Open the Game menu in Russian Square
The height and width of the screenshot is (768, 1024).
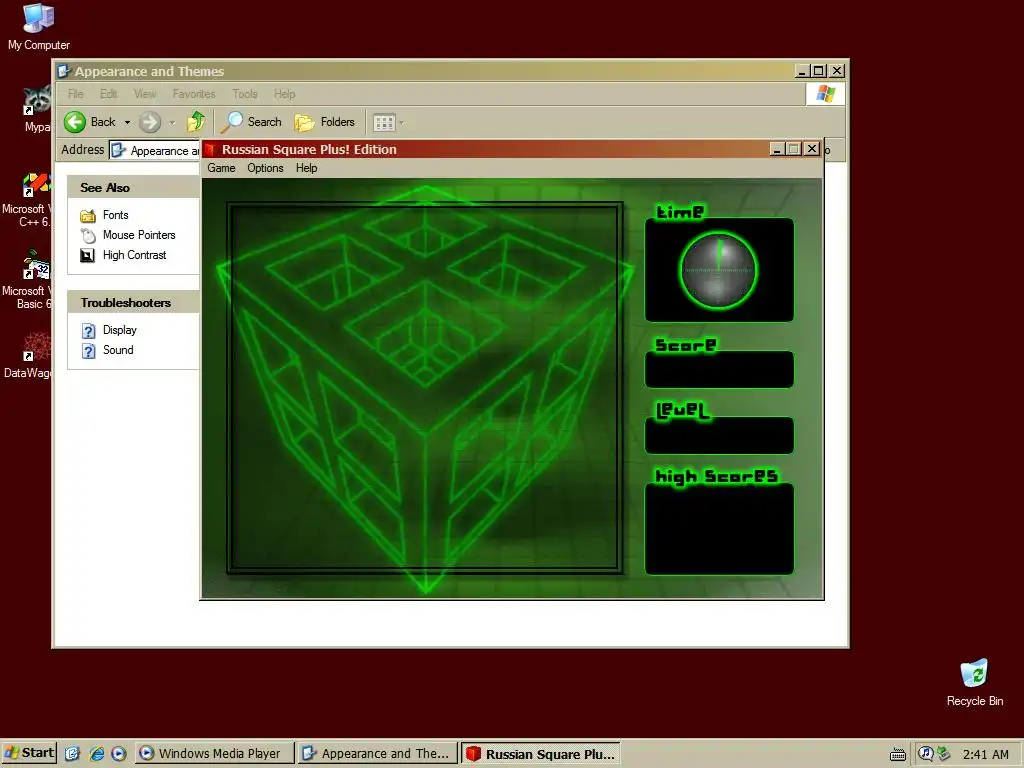coord(221,168)
